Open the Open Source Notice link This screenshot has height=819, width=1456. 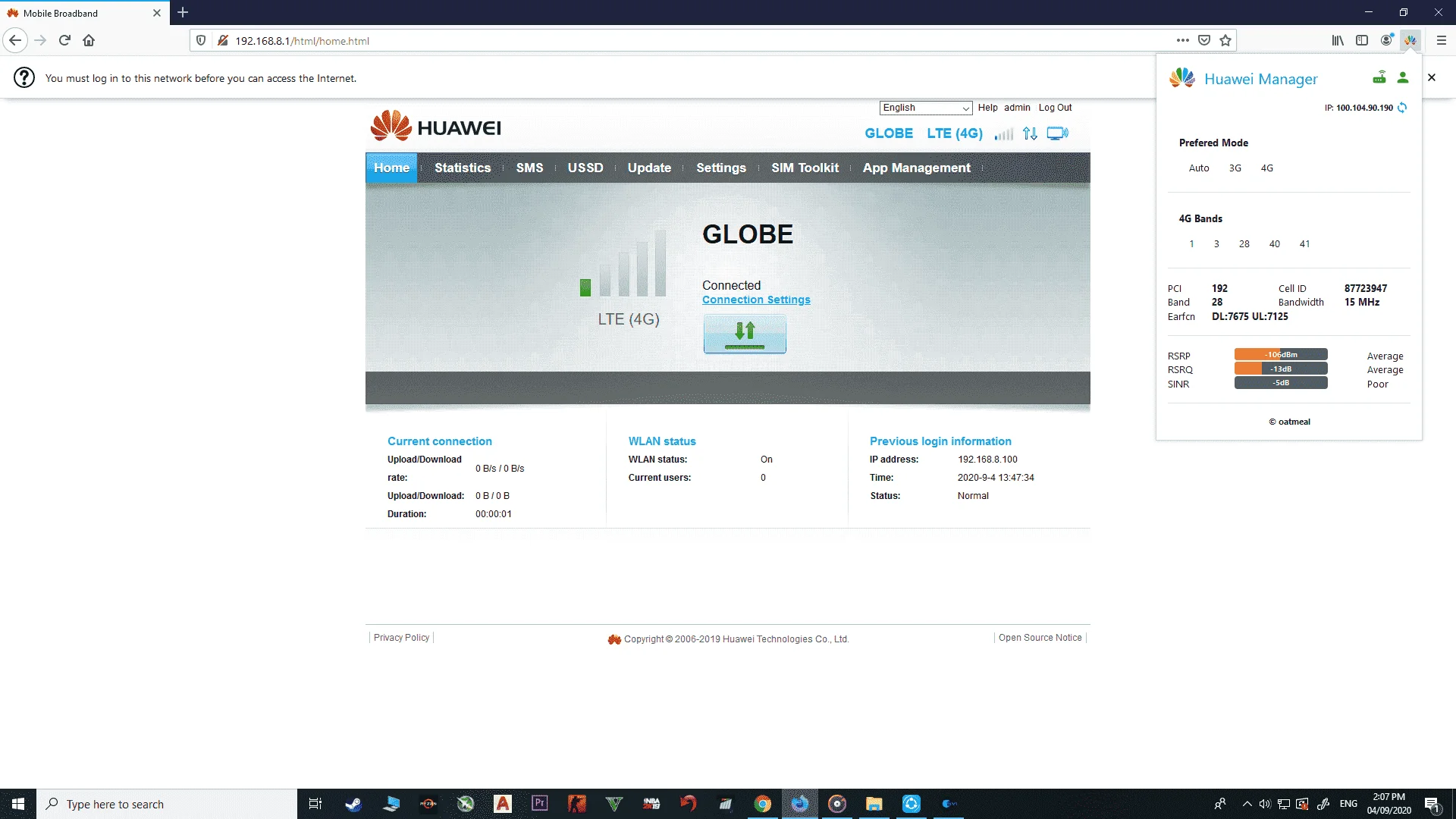pyautogui.click(x=1040, y=638)
